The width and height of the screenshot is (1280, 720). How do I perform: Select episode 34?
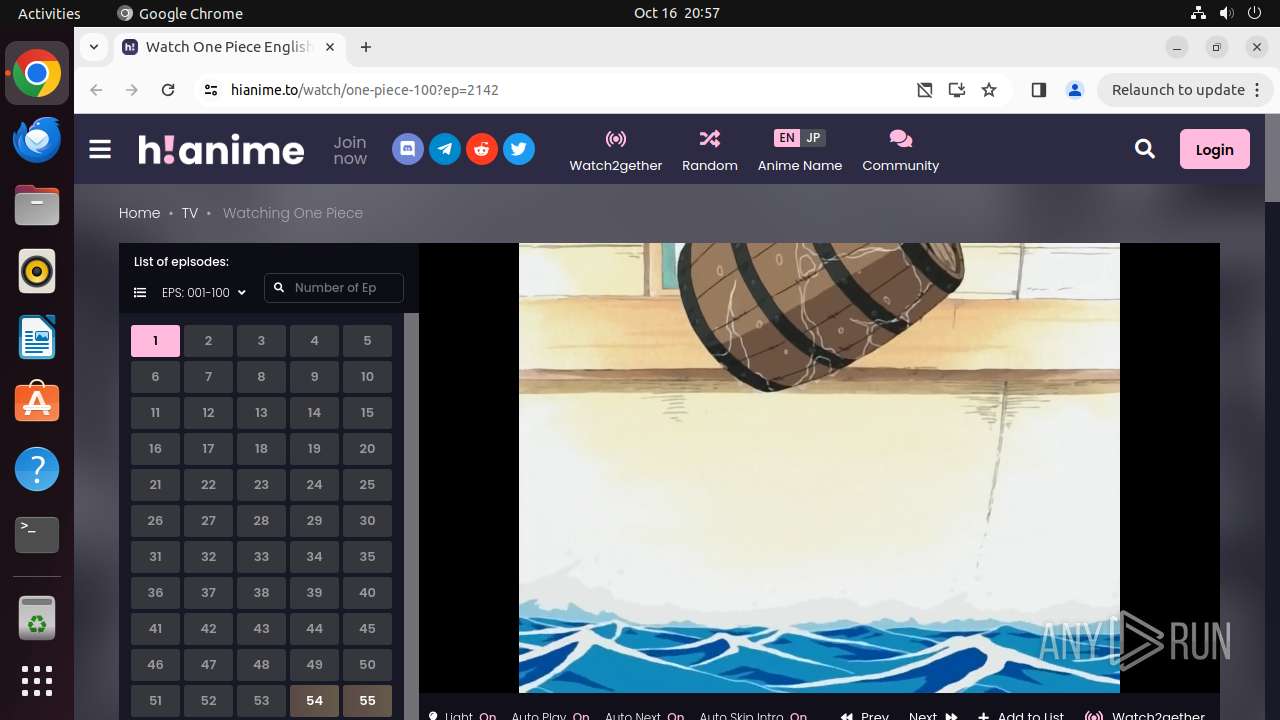pos(314,557)
